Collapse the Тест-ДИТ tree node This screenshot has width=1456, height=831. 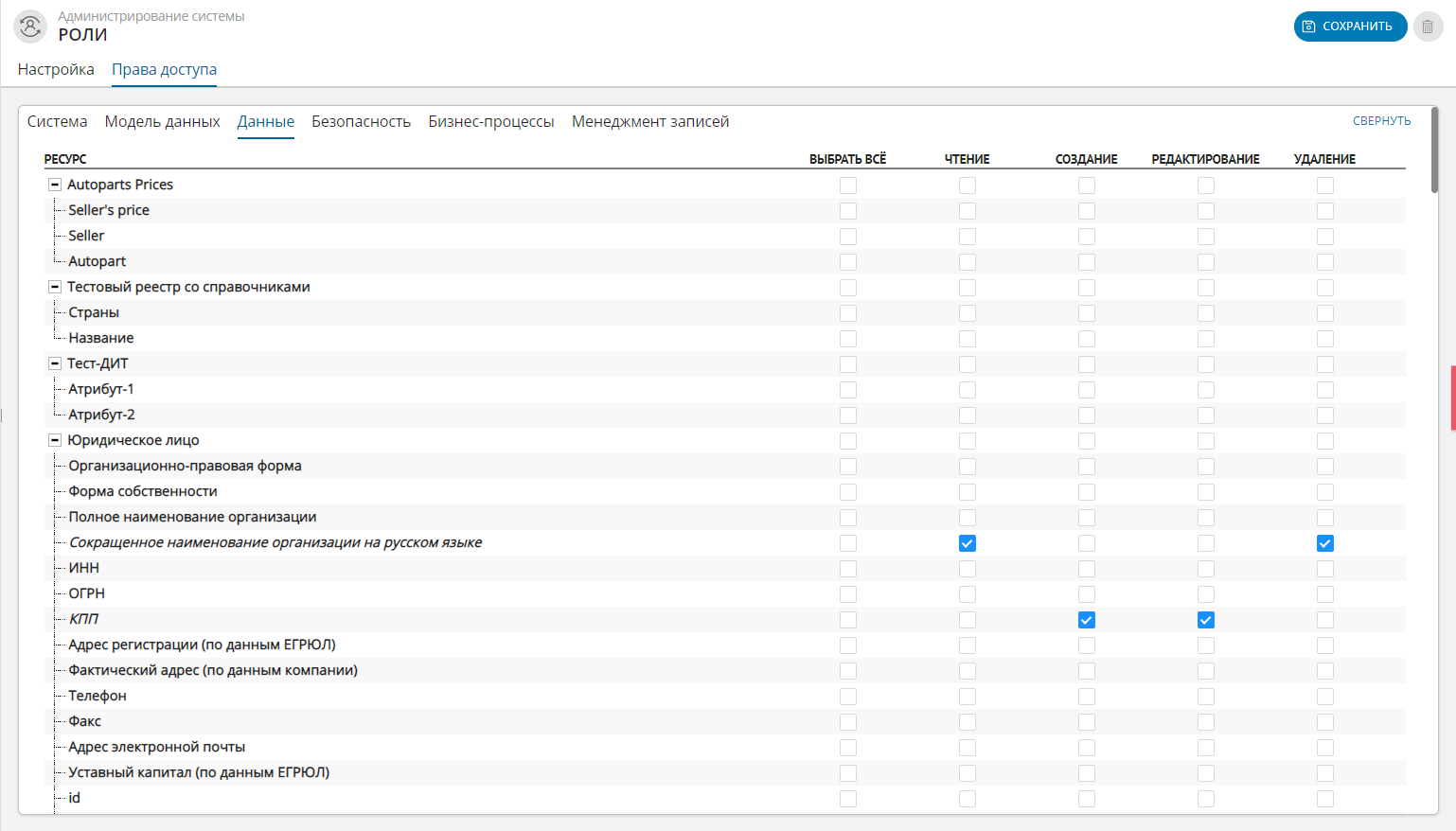[x=55, y=363]
